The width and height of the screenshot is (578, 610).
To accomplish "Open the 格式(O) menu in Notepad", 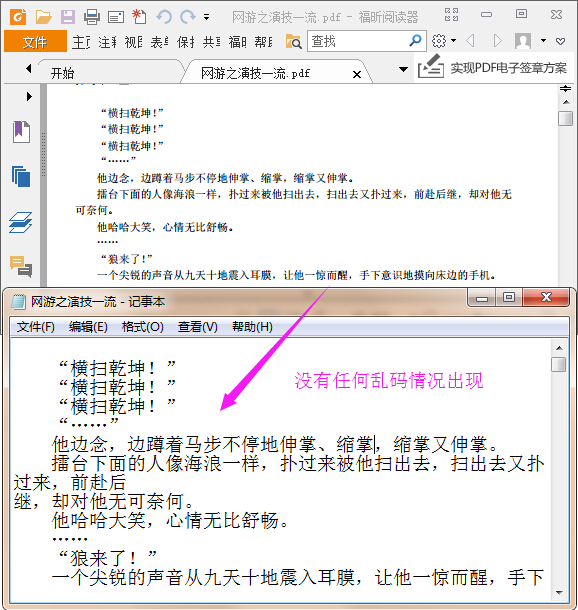I will tap(142, 326).
